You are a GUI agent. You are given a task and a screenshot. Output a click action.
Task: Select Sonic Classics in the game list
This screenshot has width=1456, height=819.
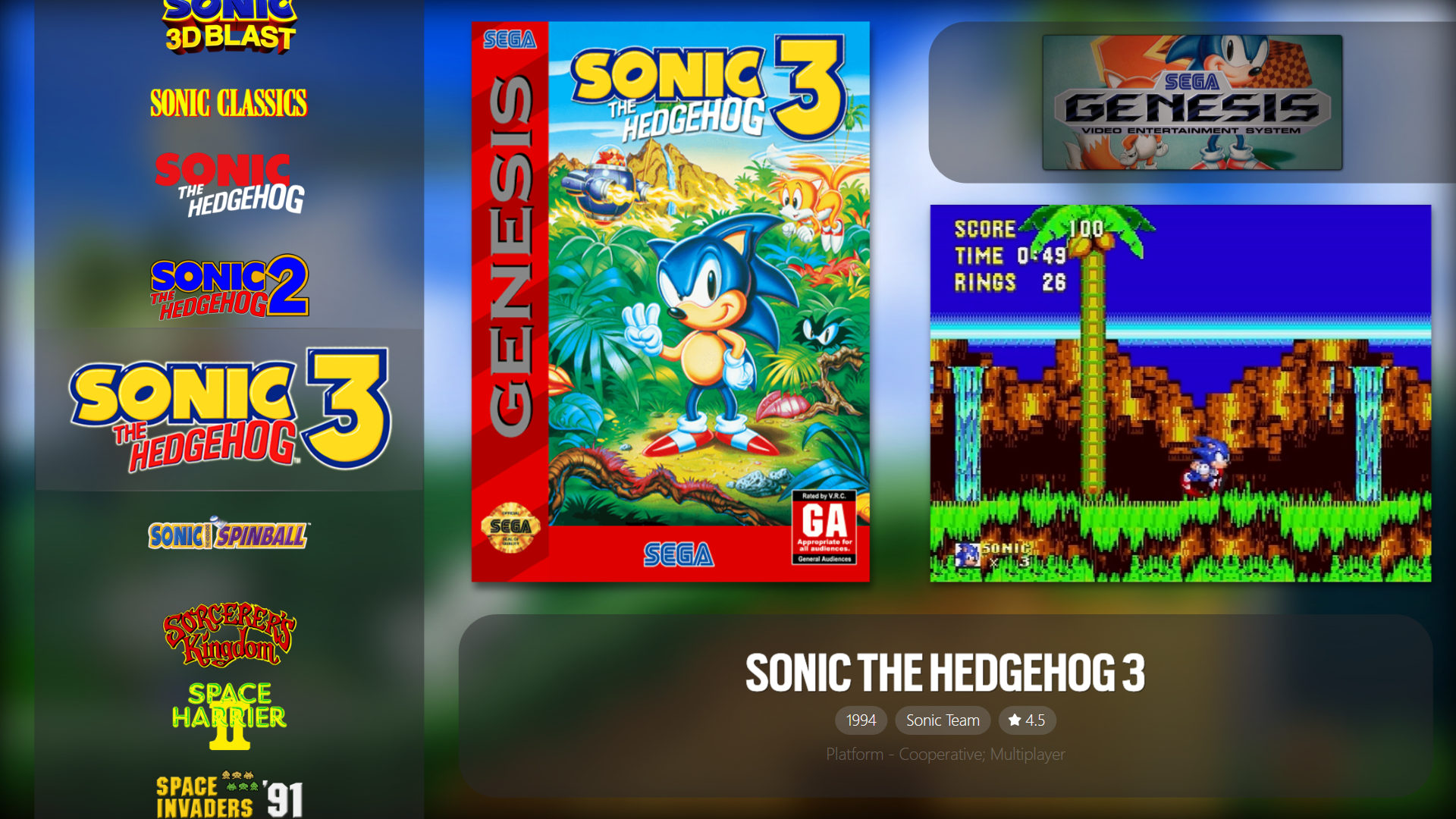coord(228,103)
